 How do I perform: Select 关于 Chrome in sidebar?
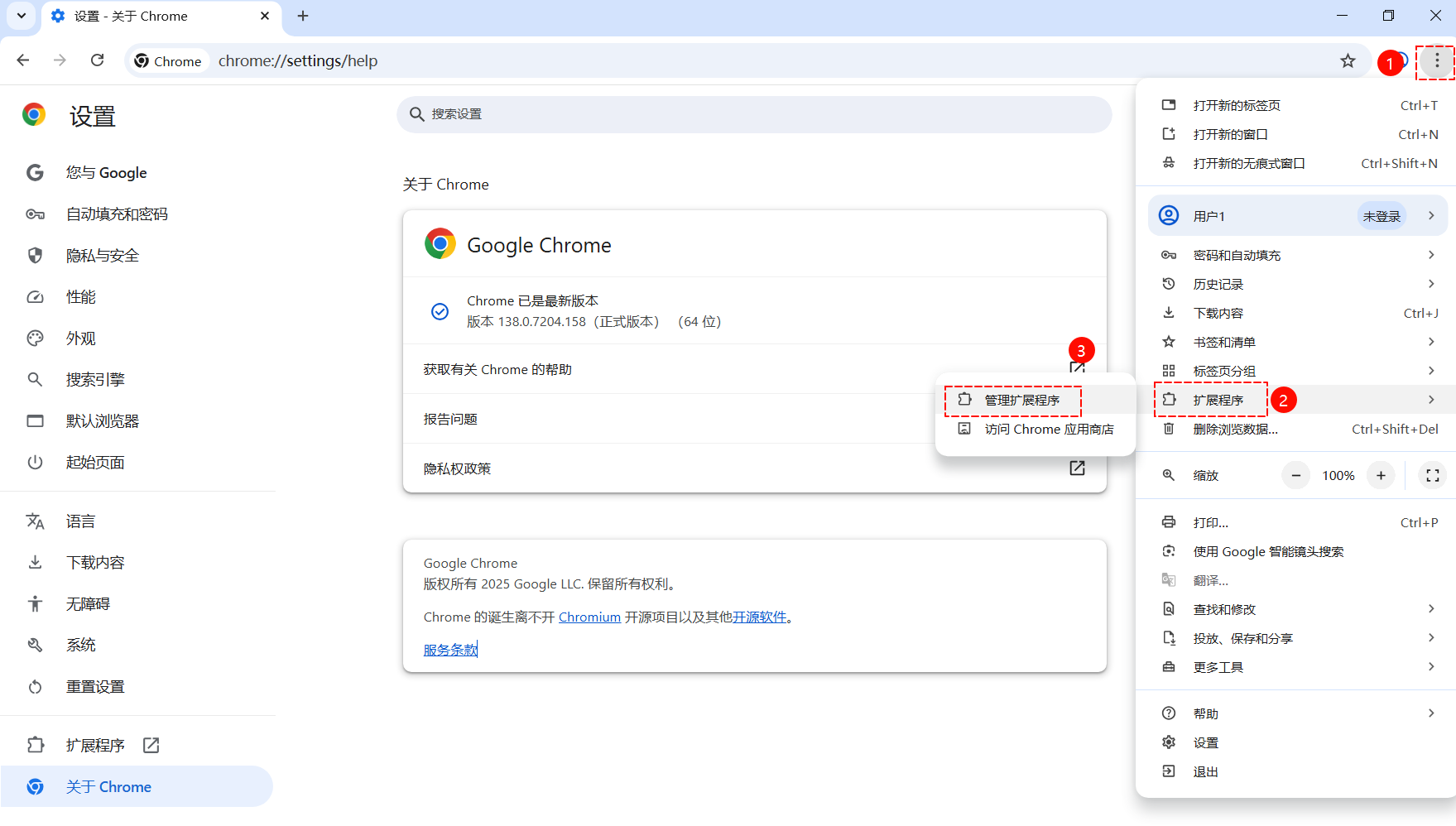[x=137, y=786]
